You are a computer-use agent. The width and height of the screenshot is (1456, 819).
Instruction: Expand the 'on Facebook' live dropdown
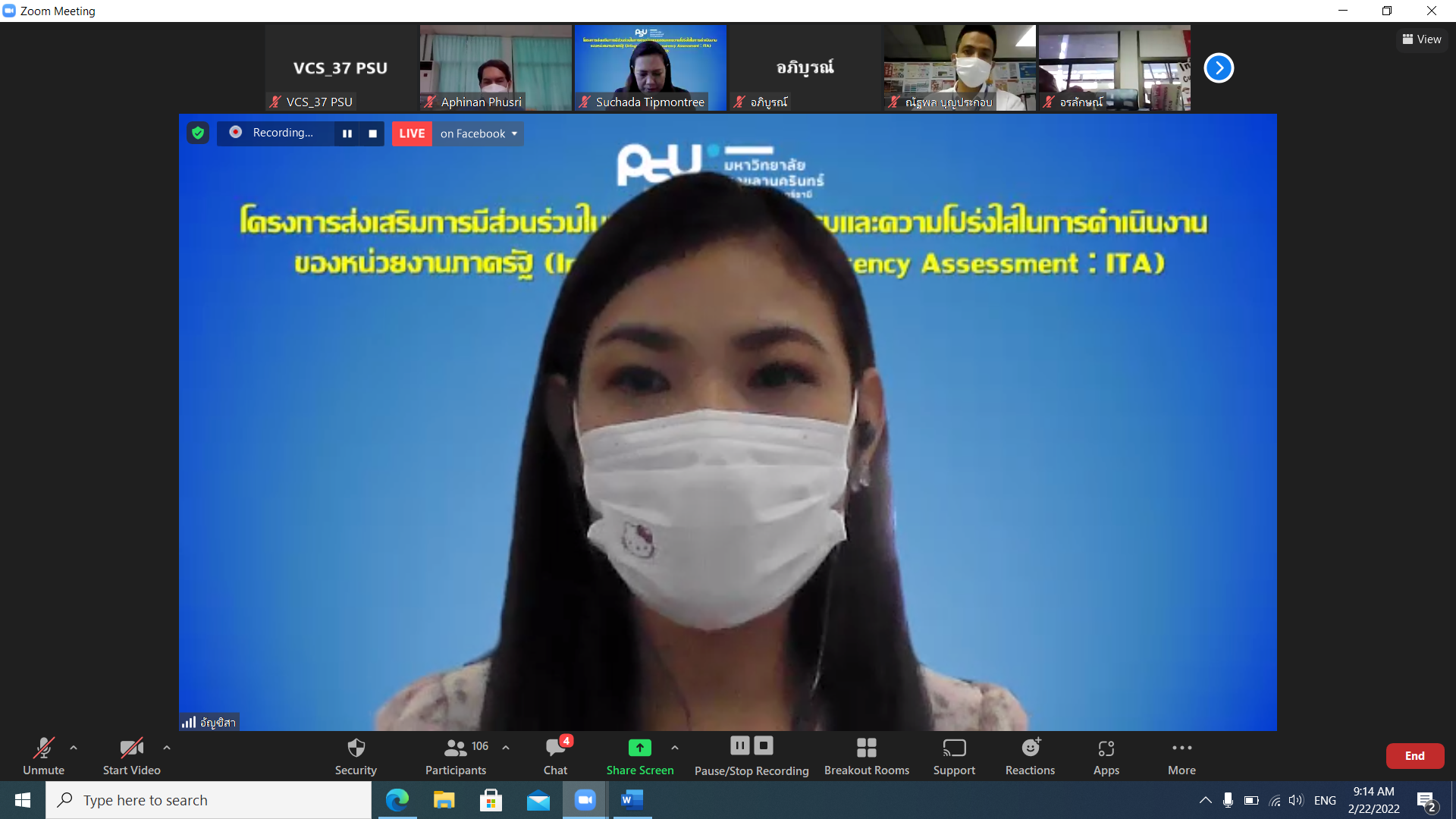[x=479, y=133]
